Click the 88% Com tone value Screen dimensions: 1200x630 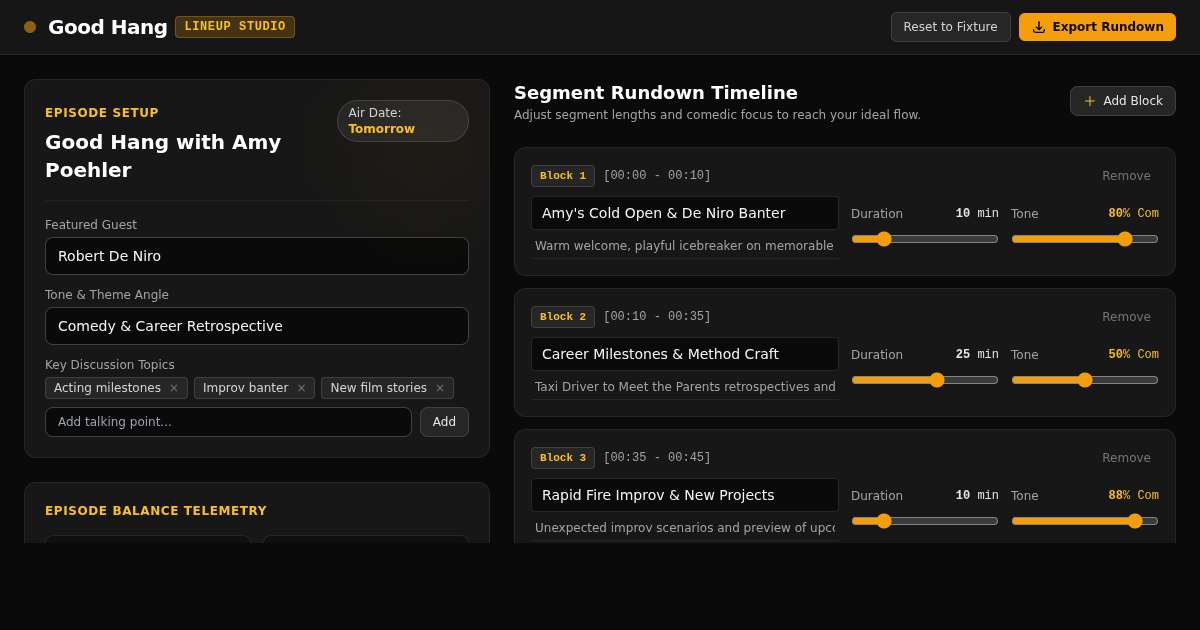(1133, 496)
